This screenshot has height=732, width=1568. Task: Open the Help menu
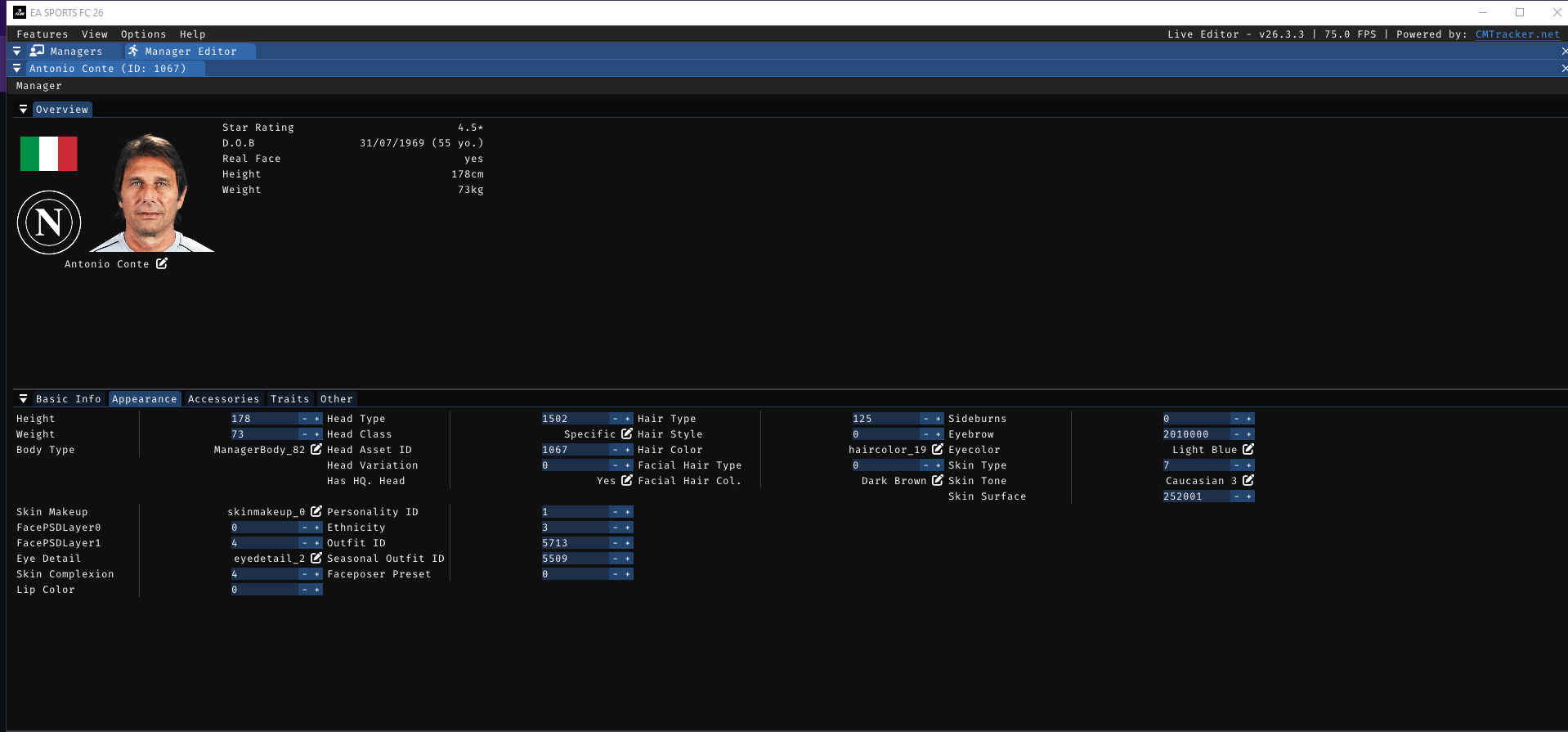point(193,34)
